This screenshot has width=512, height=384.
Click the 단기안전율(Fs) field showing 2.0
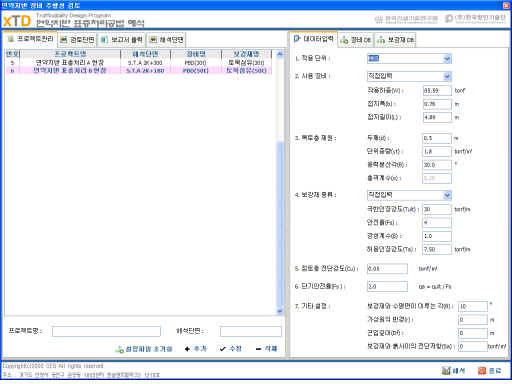[x=387, y=287]
